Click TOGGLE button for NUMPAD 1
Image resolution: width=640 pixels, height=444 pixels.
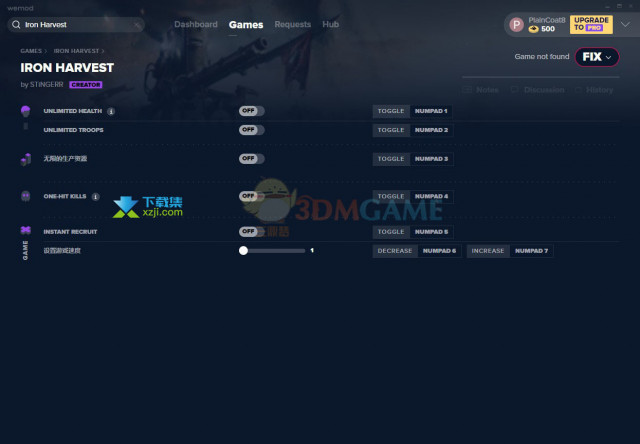(391, 111)
